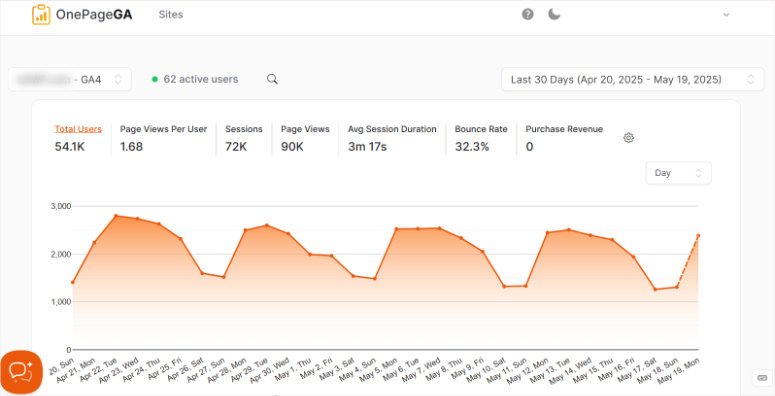The image size is (775, 396).
Task: Open the Last 30 Days date range dropdown
Action: [x=633, y=79]
